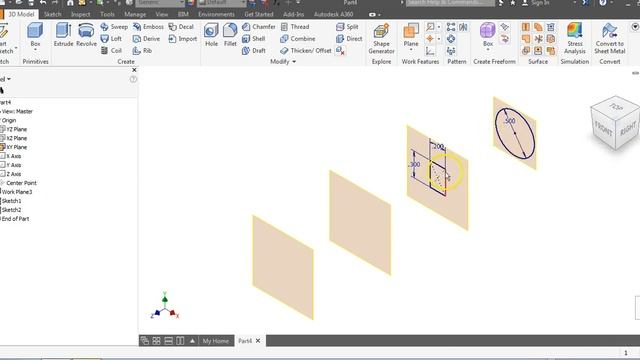
Task: Click the Search Help & Commands field
Action: tap(450, 3)
